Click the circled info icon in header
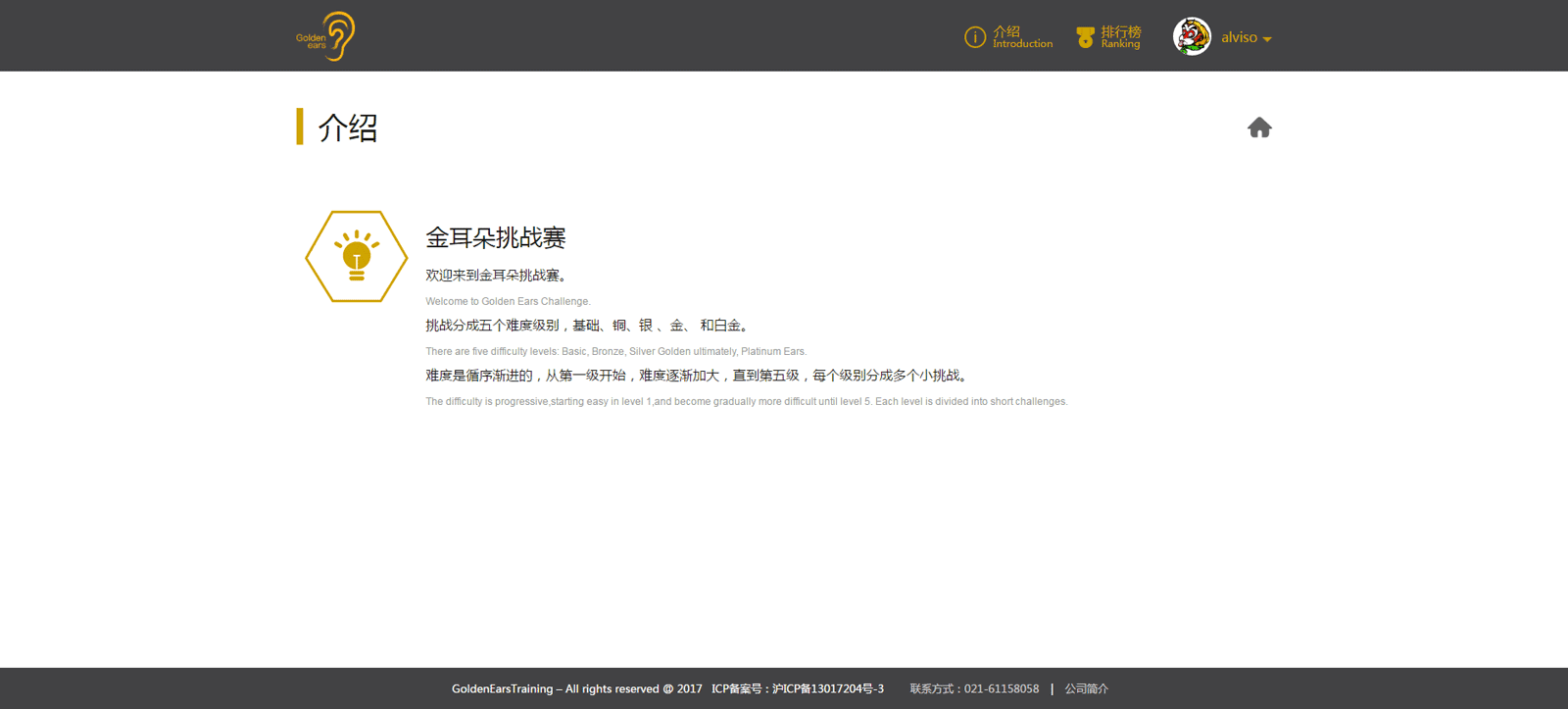 pyautogui.click(x=974, y=37)
